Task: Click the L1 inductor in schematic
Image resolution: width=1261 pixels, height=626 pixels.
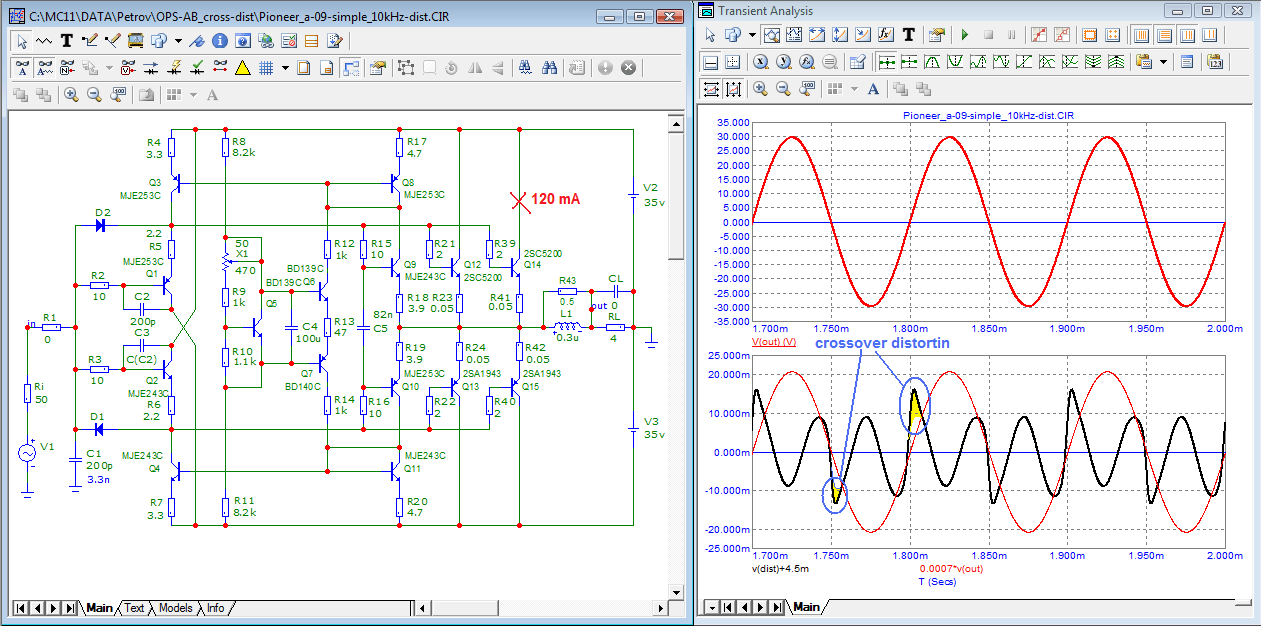Action: (567, 326)
